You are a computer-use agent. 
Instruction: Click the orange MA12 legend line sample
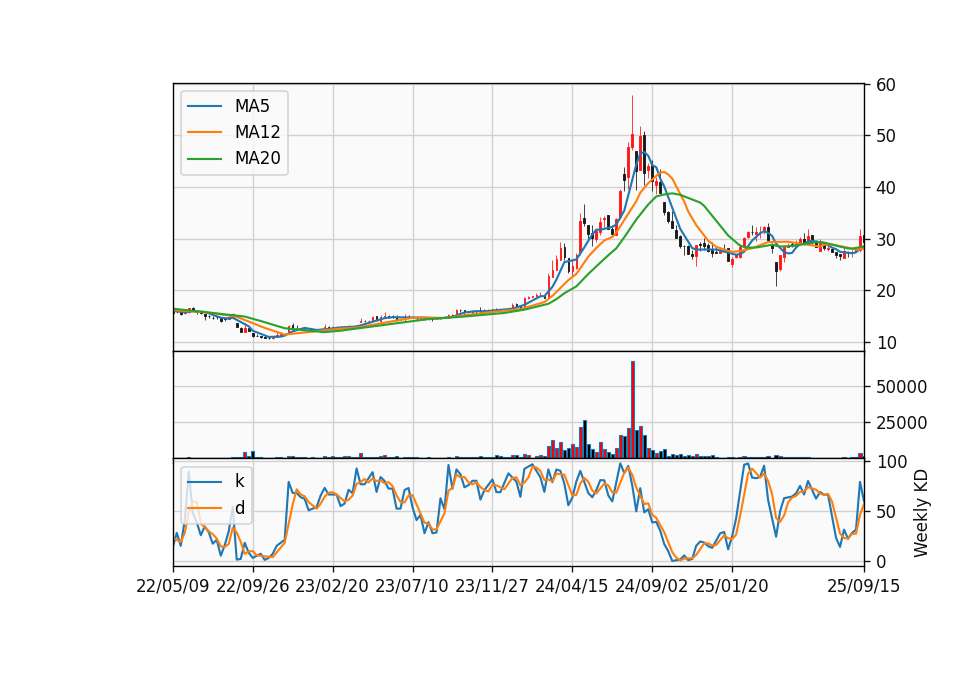pos(204,132)
